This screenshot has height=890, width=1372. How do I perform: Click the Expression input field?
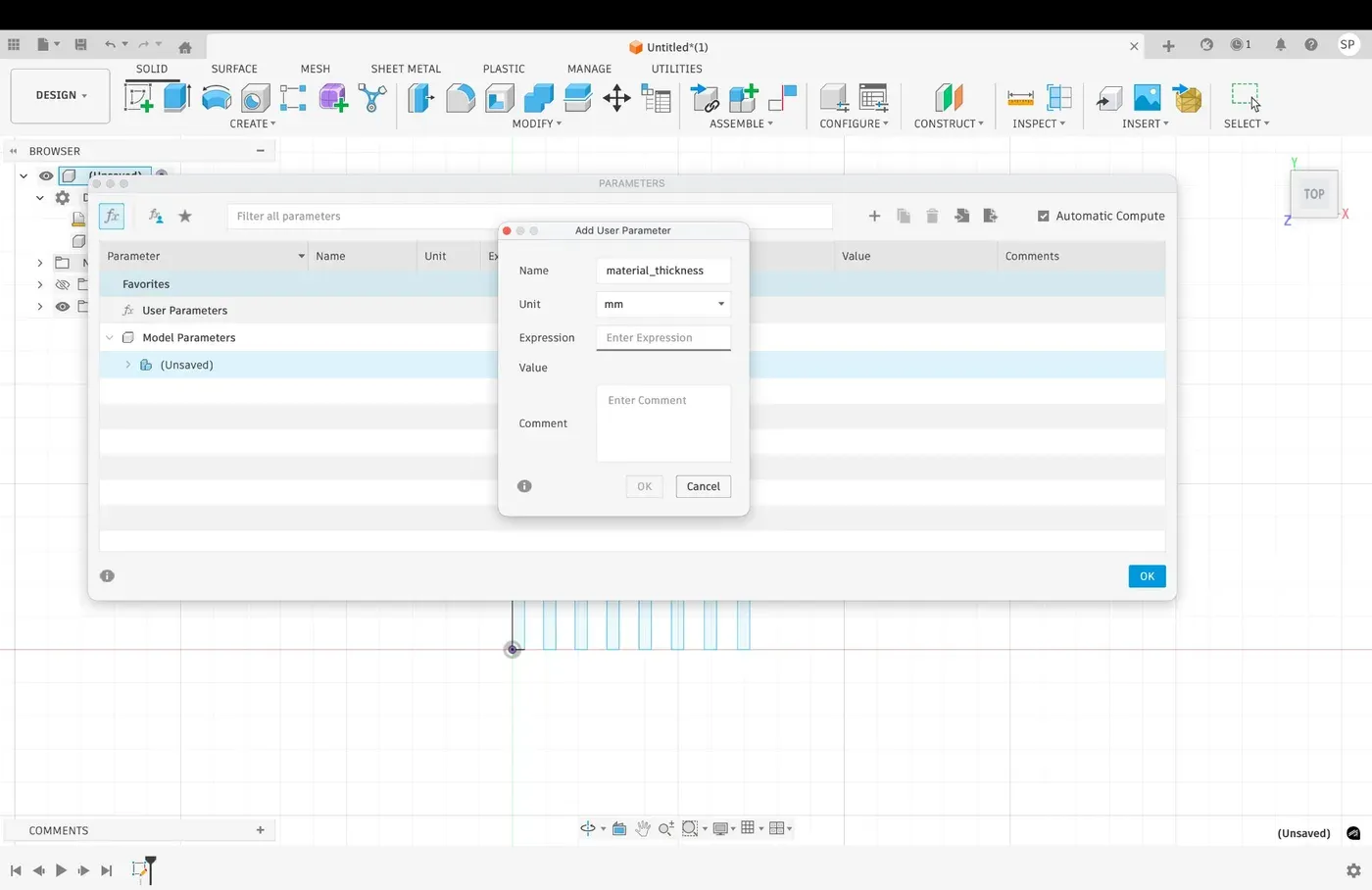click(x=663, y=337)
